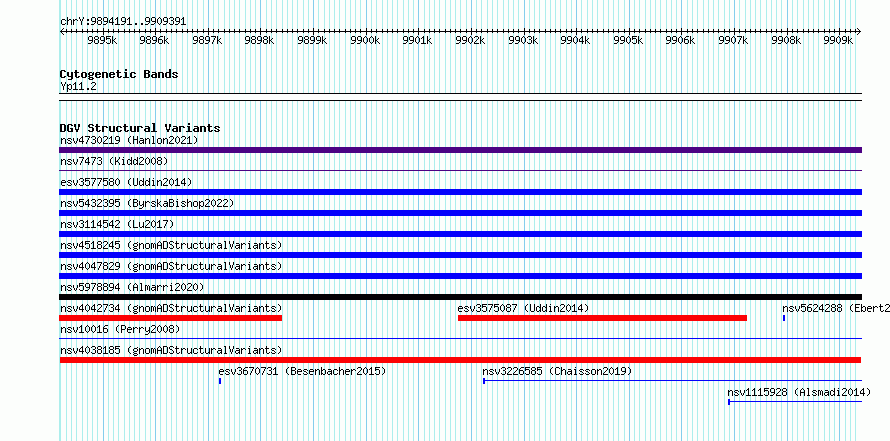890x441 pixels.
Task: Click the 9901k ruler position
Action: coord(417,40)
